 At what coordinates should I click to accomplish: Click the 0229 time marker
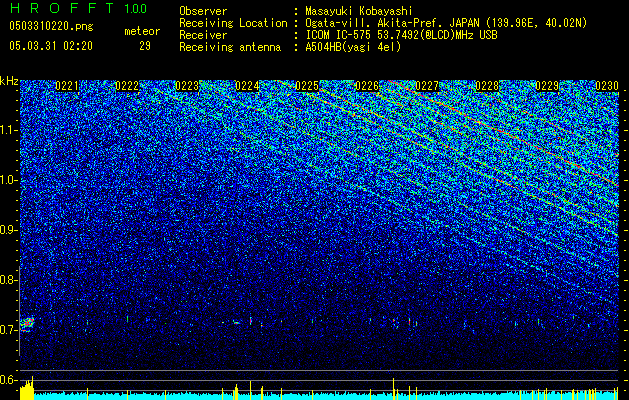pyautogui.click(x=547, y=86)
